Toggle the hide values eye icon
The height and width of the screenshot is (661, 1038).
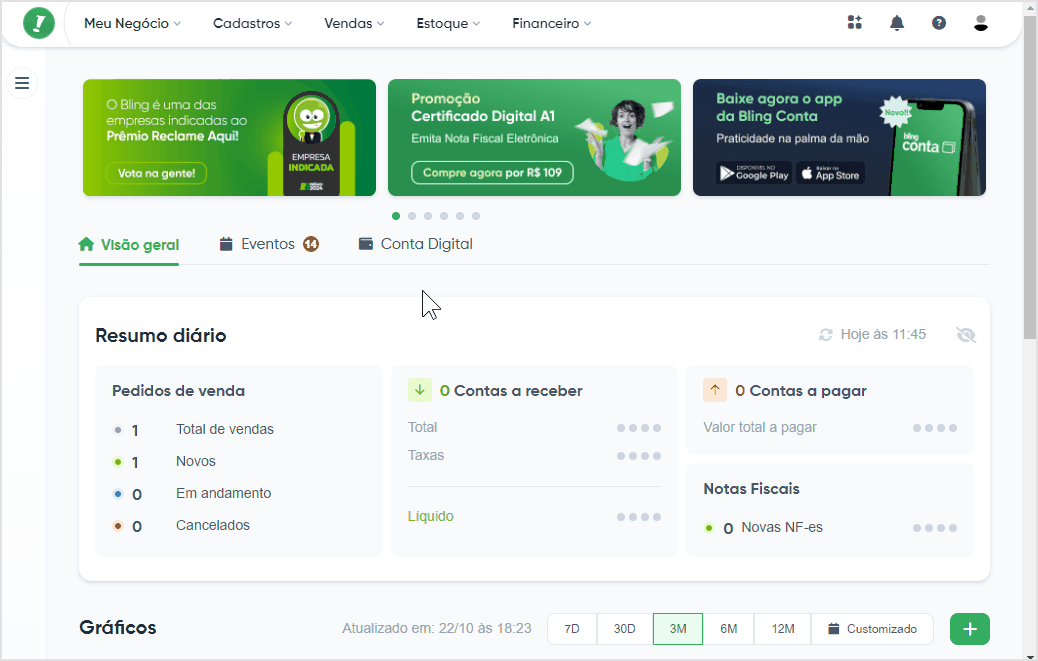pos(966,335)
